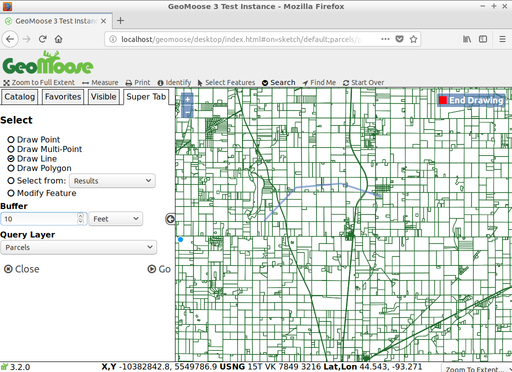Reload the current page
512x372 pixels.
click(42, 39)
